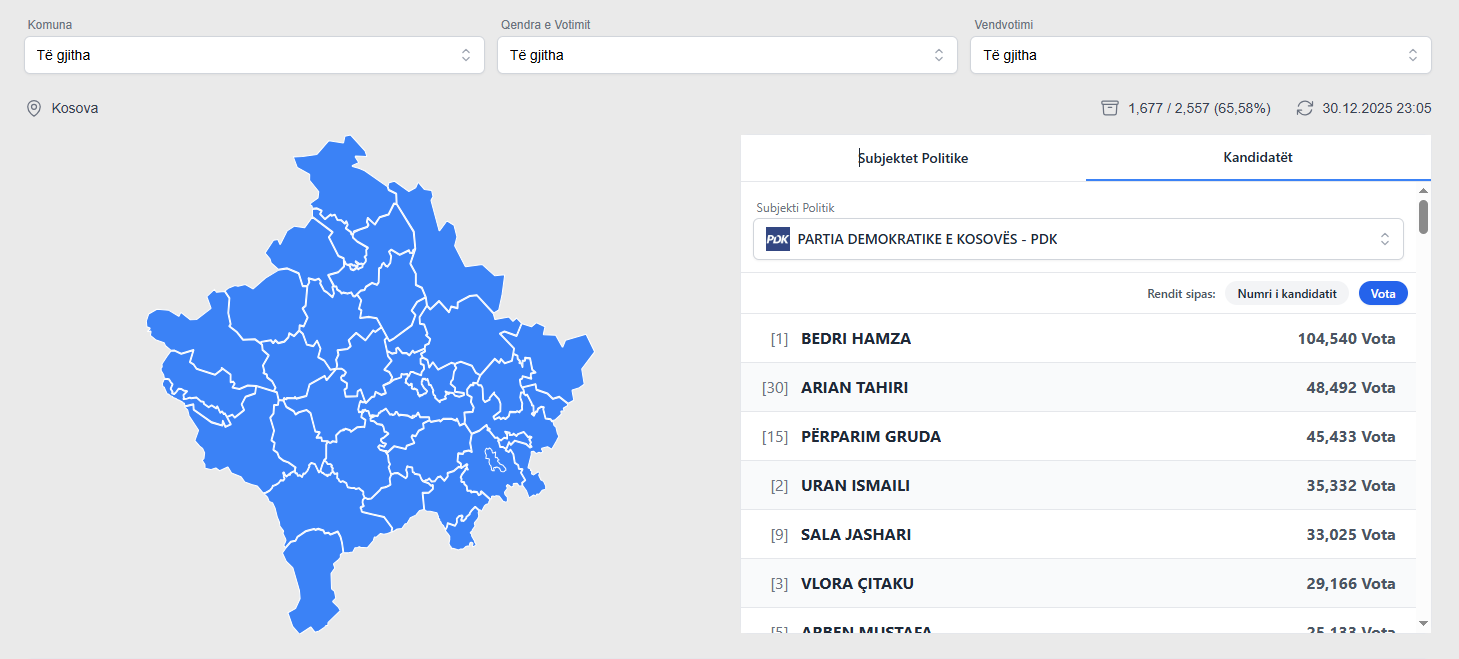This screenshot has width=1459, height=659.
Task: Click the PDK party logo
Action: (777, 239)
